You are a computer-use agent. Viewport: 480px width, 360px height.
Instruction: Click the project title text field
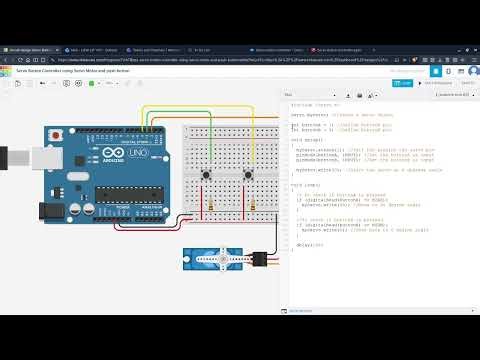click(73, 71)
